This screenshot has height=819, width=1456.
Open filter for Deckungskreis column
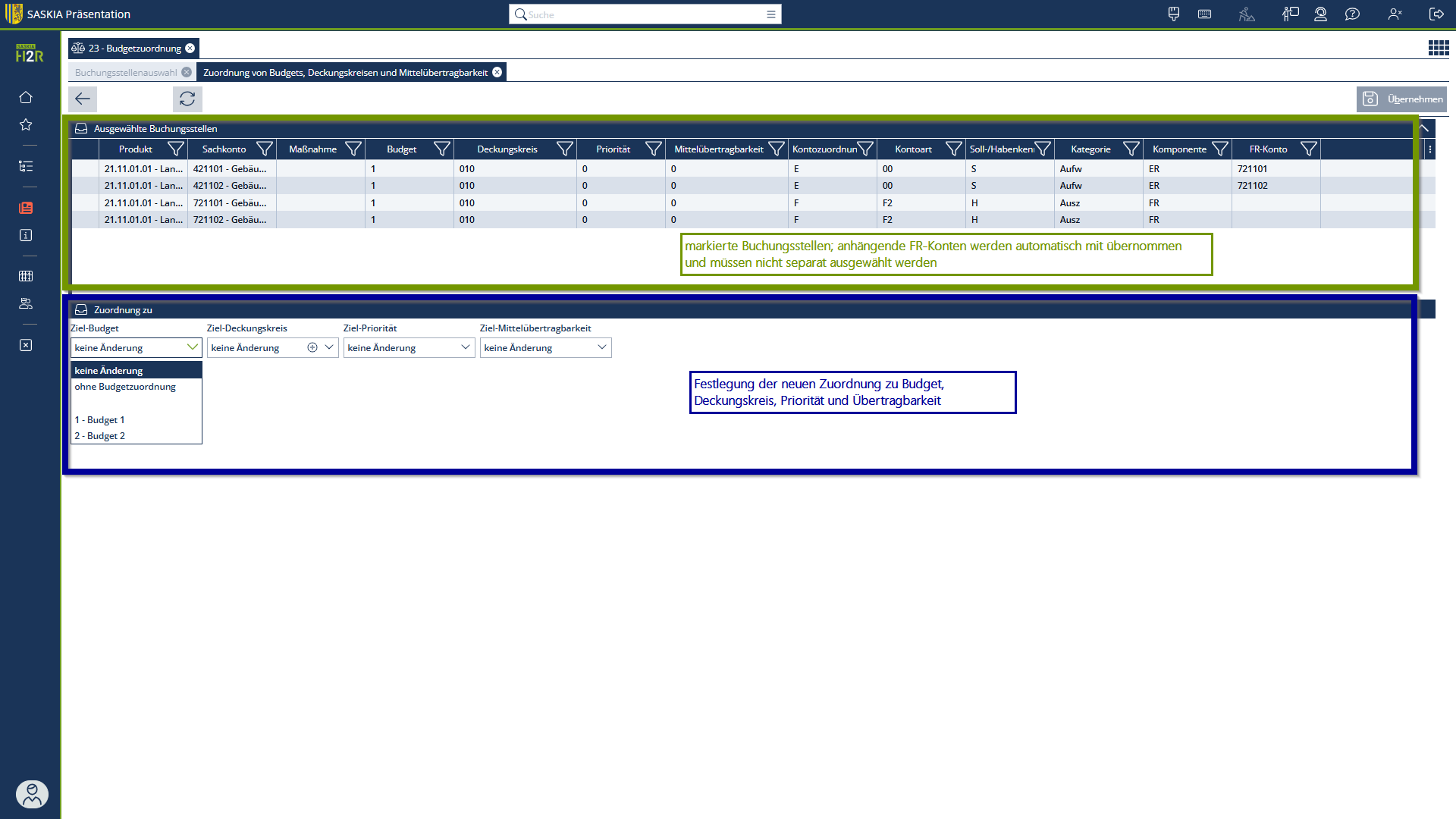pyautogui.click(x=564, y=149)
